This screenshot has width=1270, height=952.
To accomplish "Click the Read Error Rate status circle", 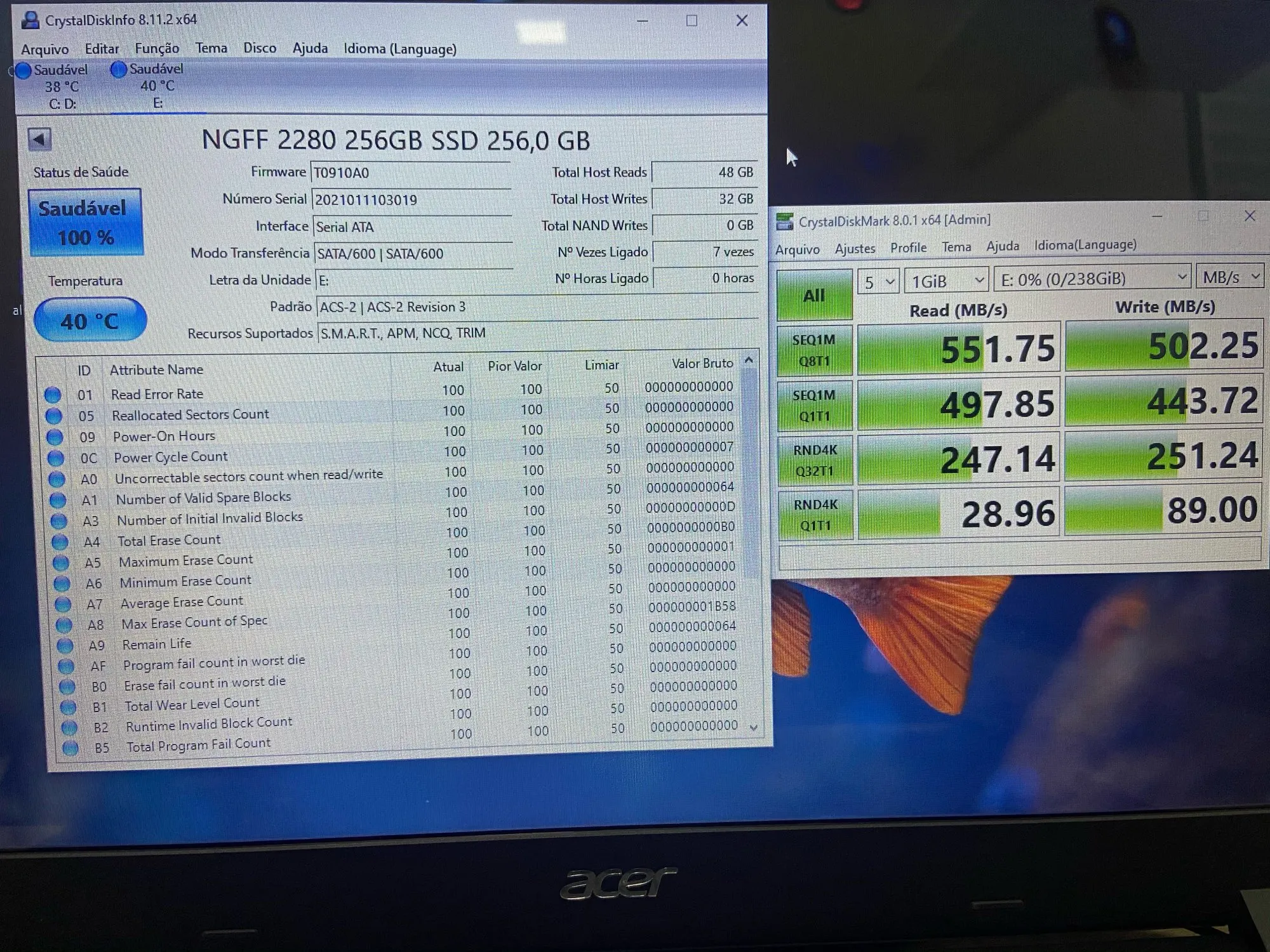I will 53,395.
